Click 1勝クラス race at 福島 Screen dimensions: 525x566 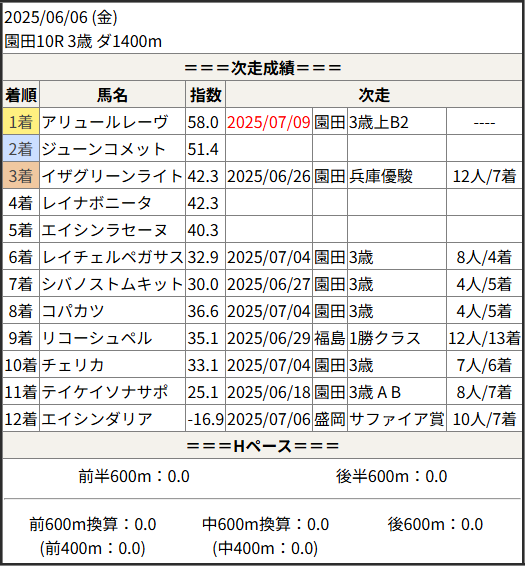(385, 338)
